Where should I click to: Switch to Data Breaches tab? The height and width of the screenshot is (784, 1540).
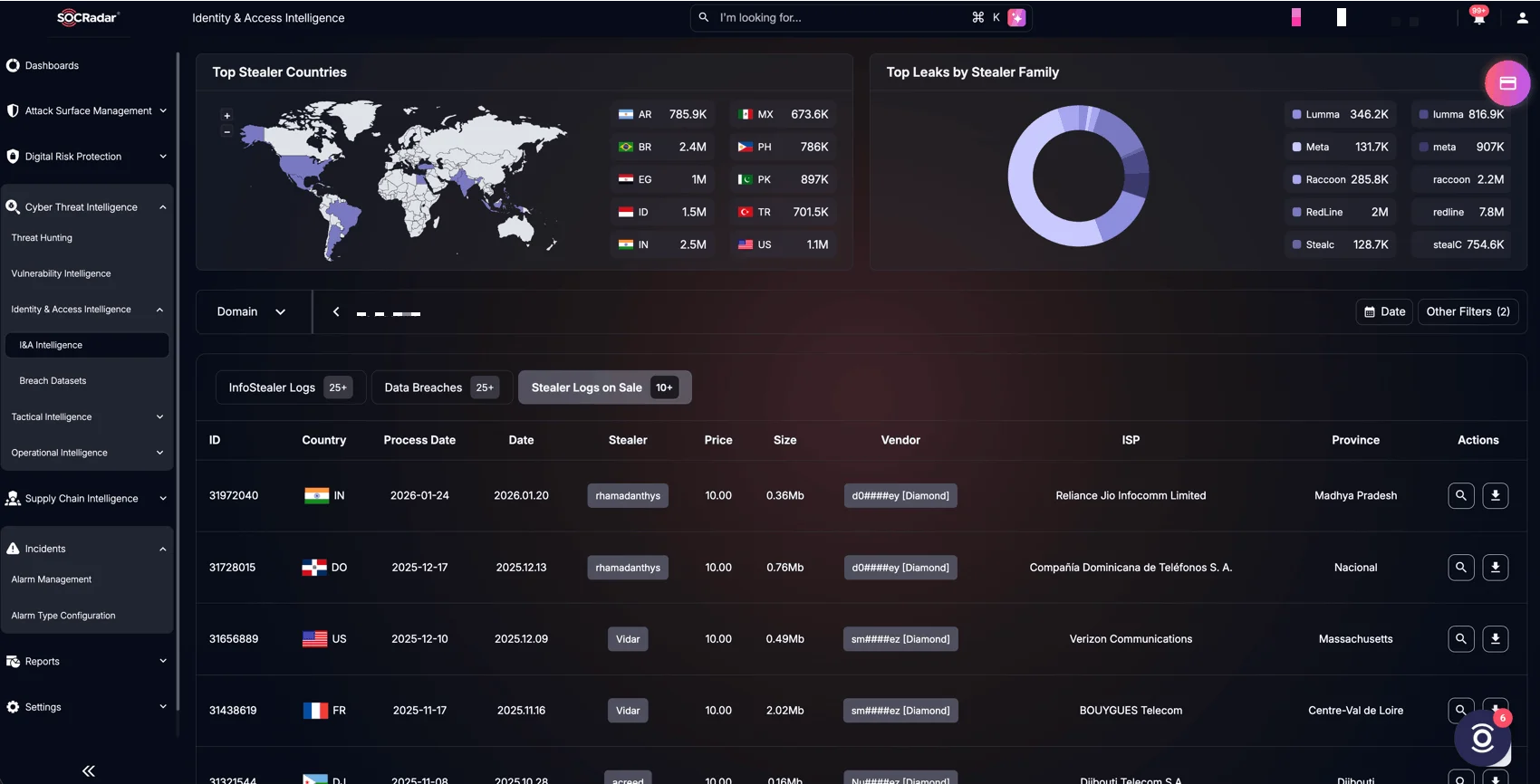click(442, 387)
